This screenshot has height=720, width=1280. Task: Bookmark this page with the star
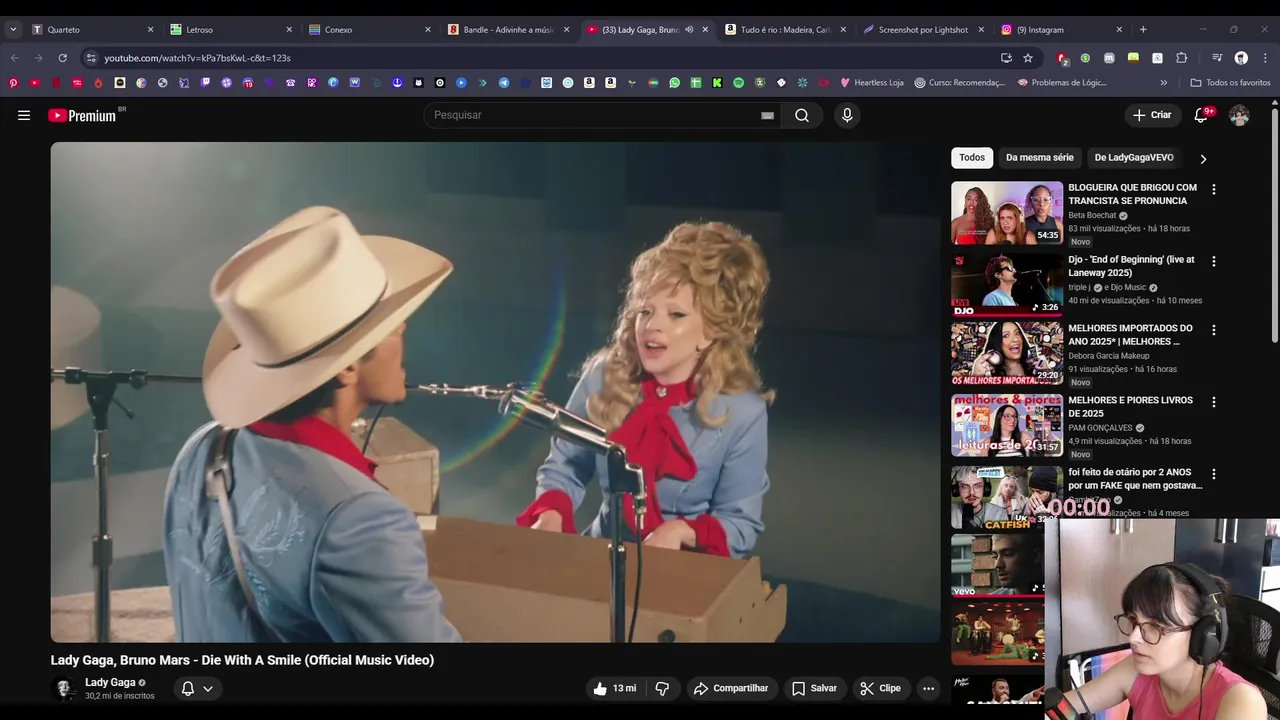[x=1028, y=58]
